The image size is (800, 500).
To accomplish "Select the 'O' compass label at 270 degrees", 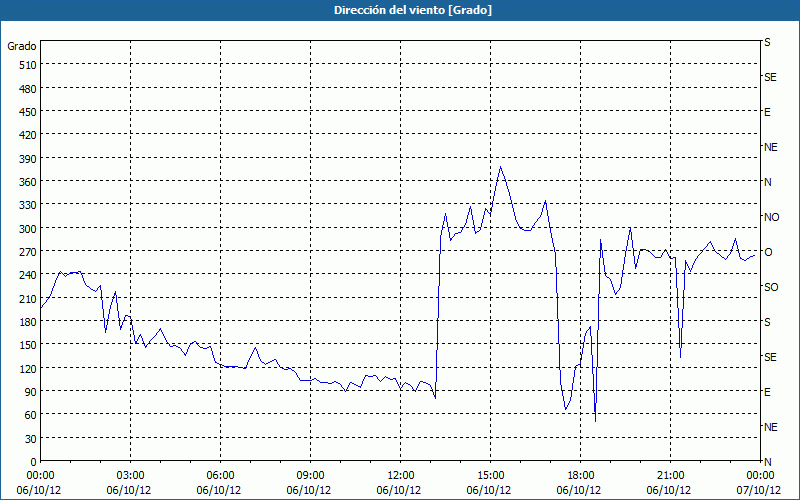I will coord(768,252).
